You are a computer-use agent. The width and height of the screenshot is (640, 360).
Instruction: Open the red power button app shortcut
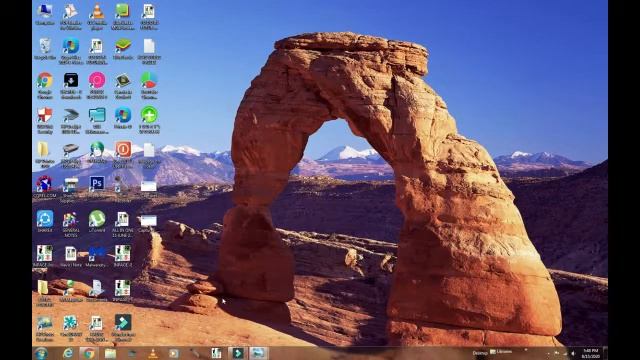click(x=123, y=156)
